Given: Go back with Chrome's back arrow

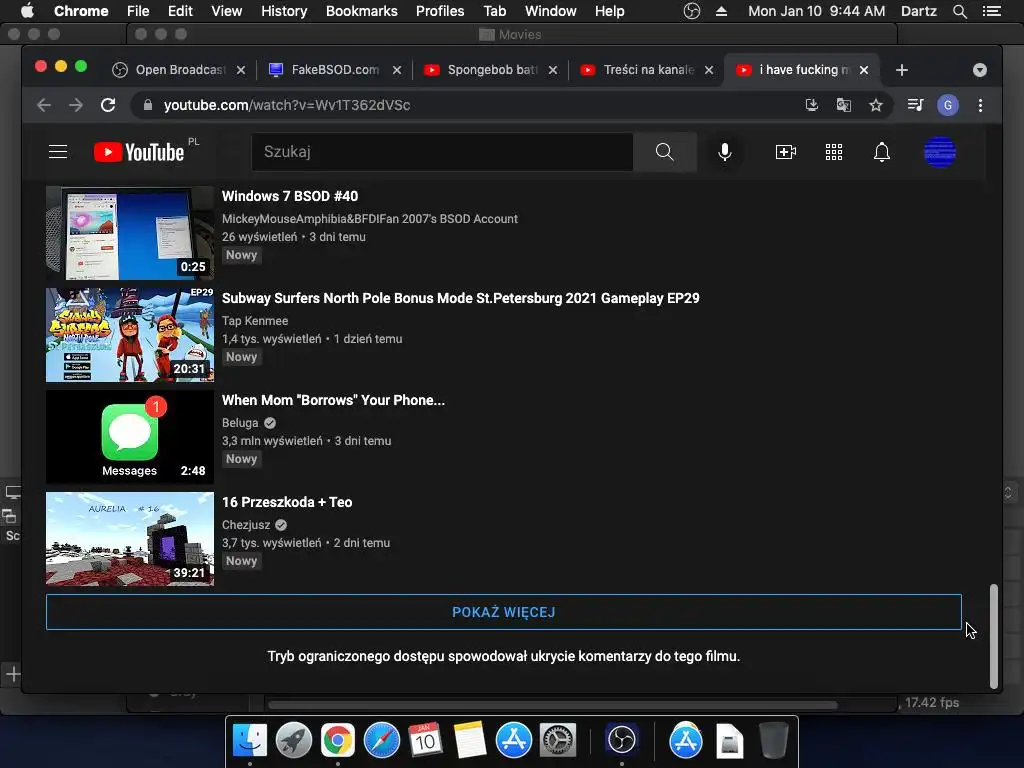Looking at the screenshot, I should (x=44, y=105).
